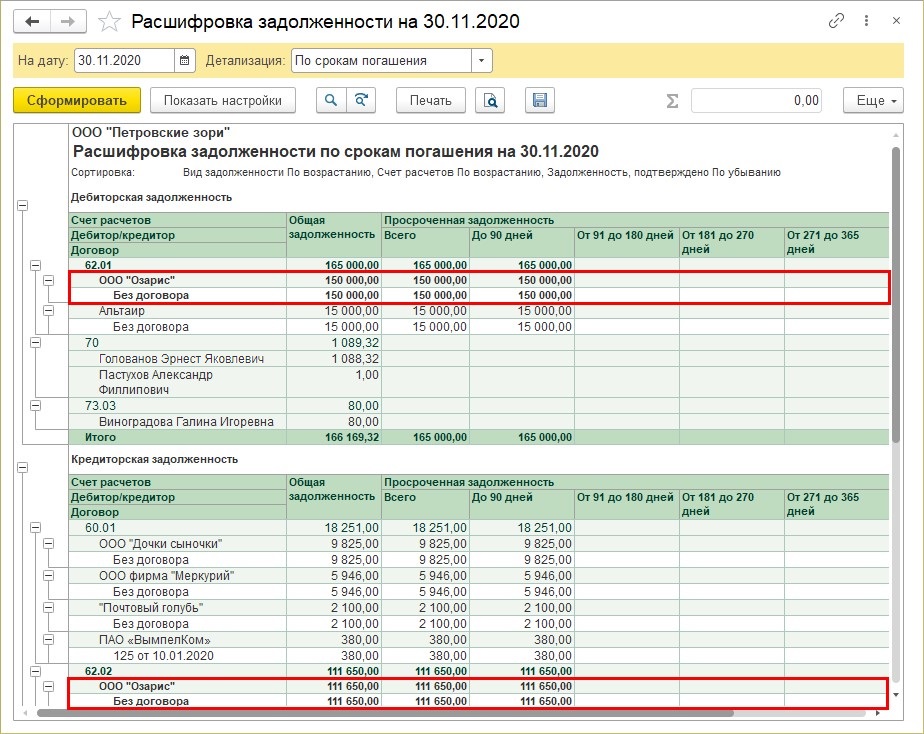Image resolution: width=924 pixels, height=734 pixels.
Task: Click the find-next refresh magnifier icon
Action: 361,101
